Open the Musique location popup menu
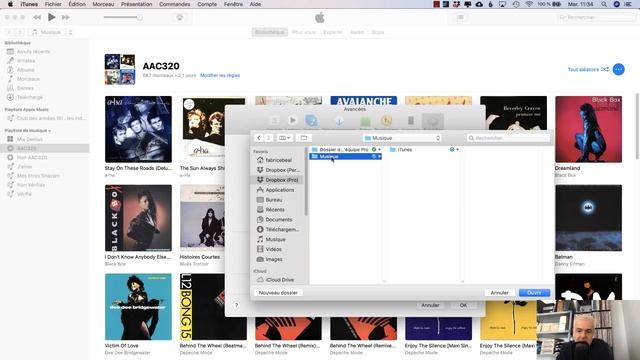The width and height of the screenshot is (640, 360). click(x=402, y=138)
